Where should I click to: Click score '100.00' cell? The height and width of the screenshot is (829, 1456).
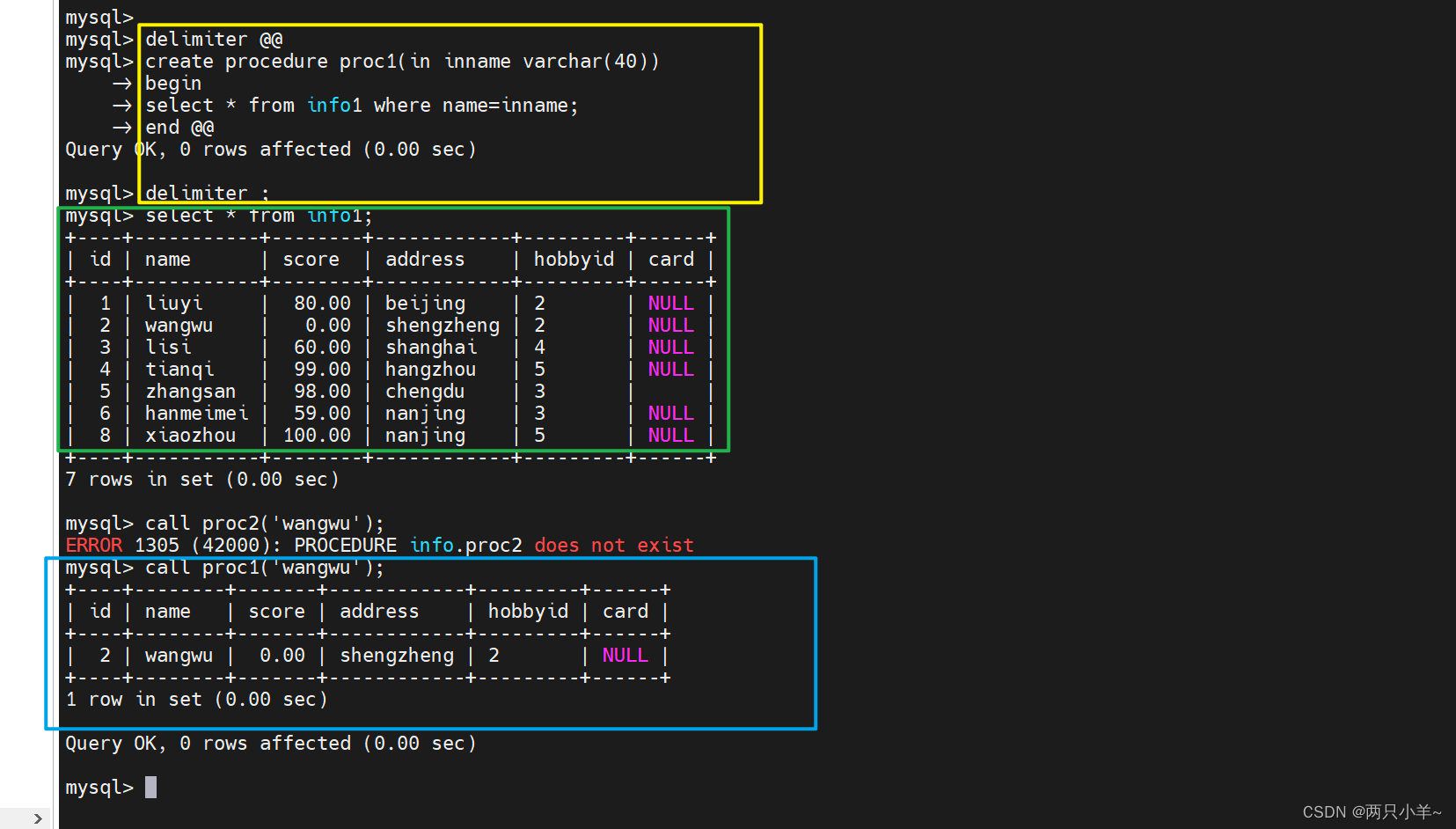(x=317, y=436)
